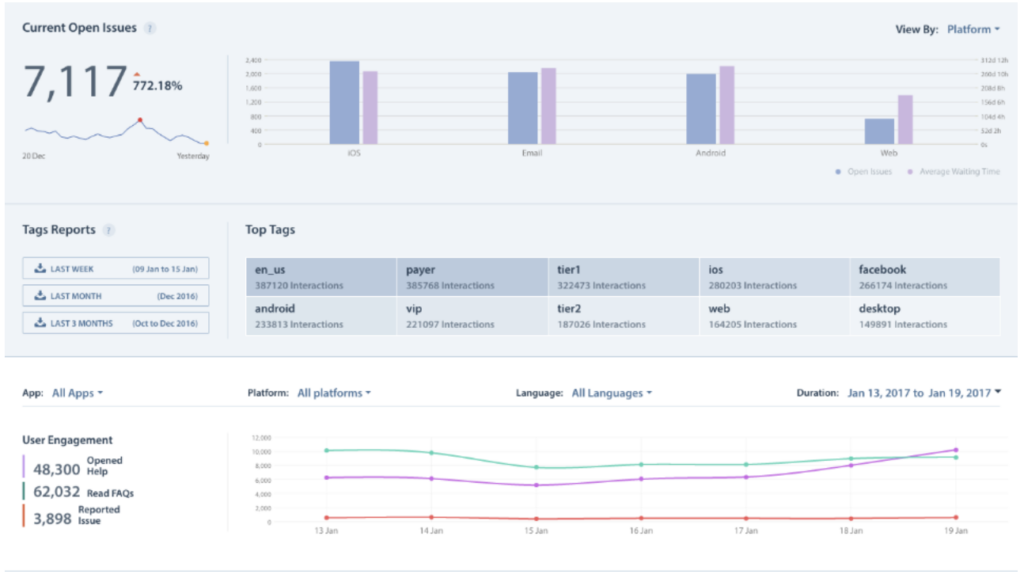Click the Opened Help purple color indicator

24,467
